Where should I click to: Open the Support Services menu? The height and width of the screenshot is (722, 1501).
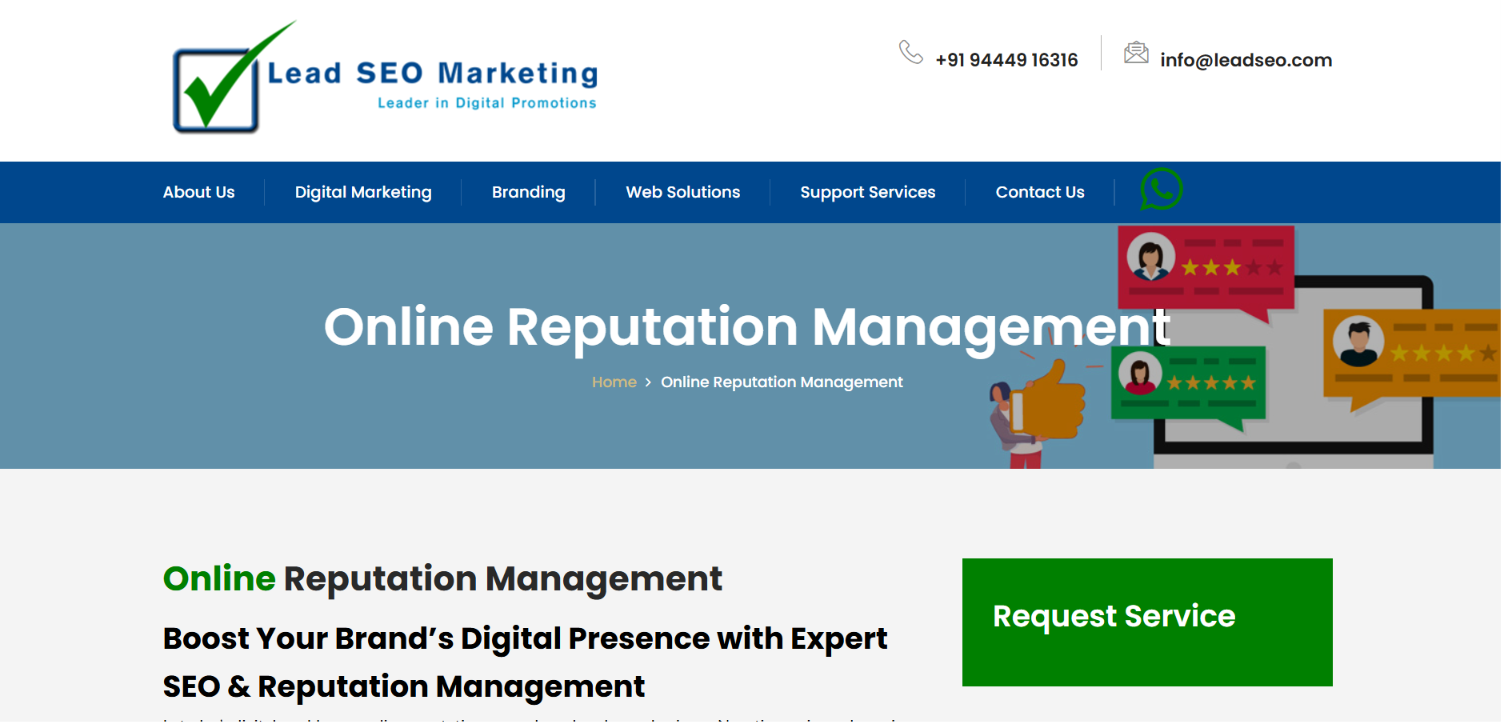pos(868,192)
